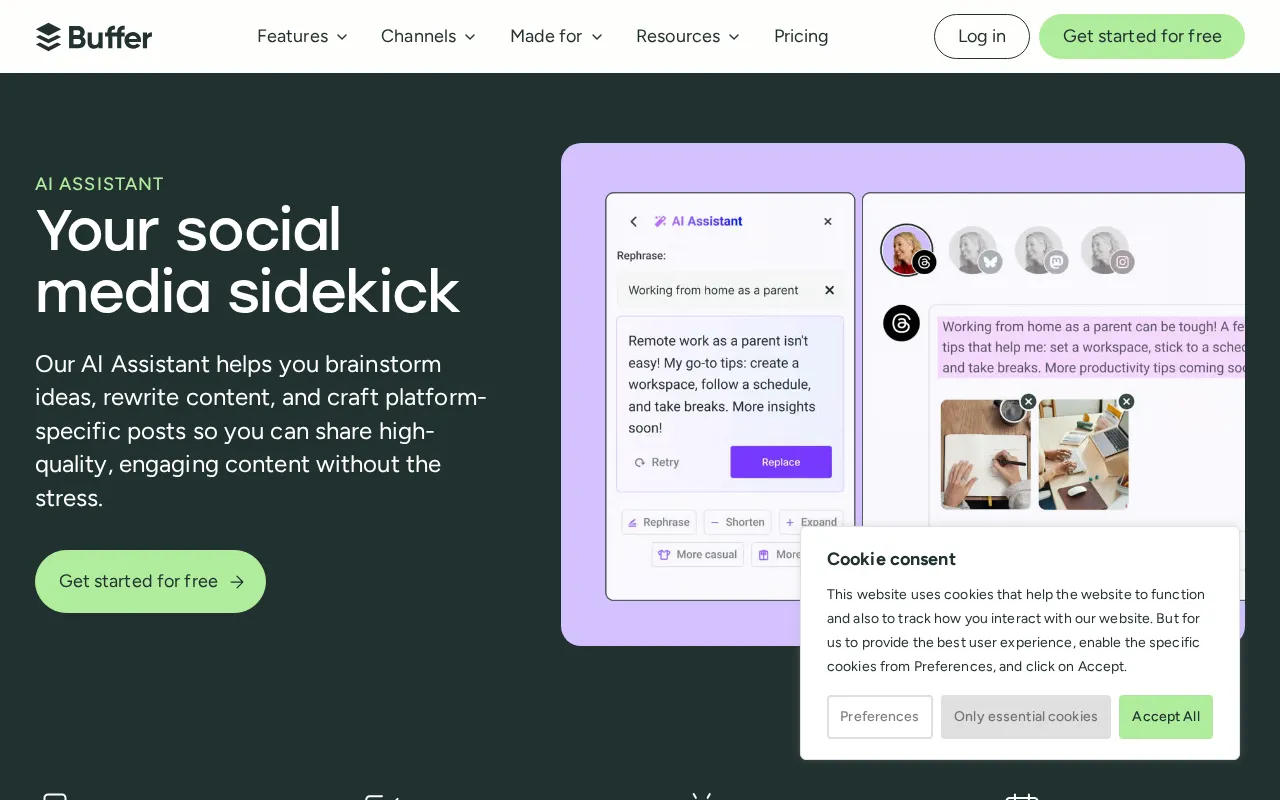Click the Threads icon beside the post
The height and width of the screenshot is (800, 1280).
pyautogui.click(x=901, y=323)
